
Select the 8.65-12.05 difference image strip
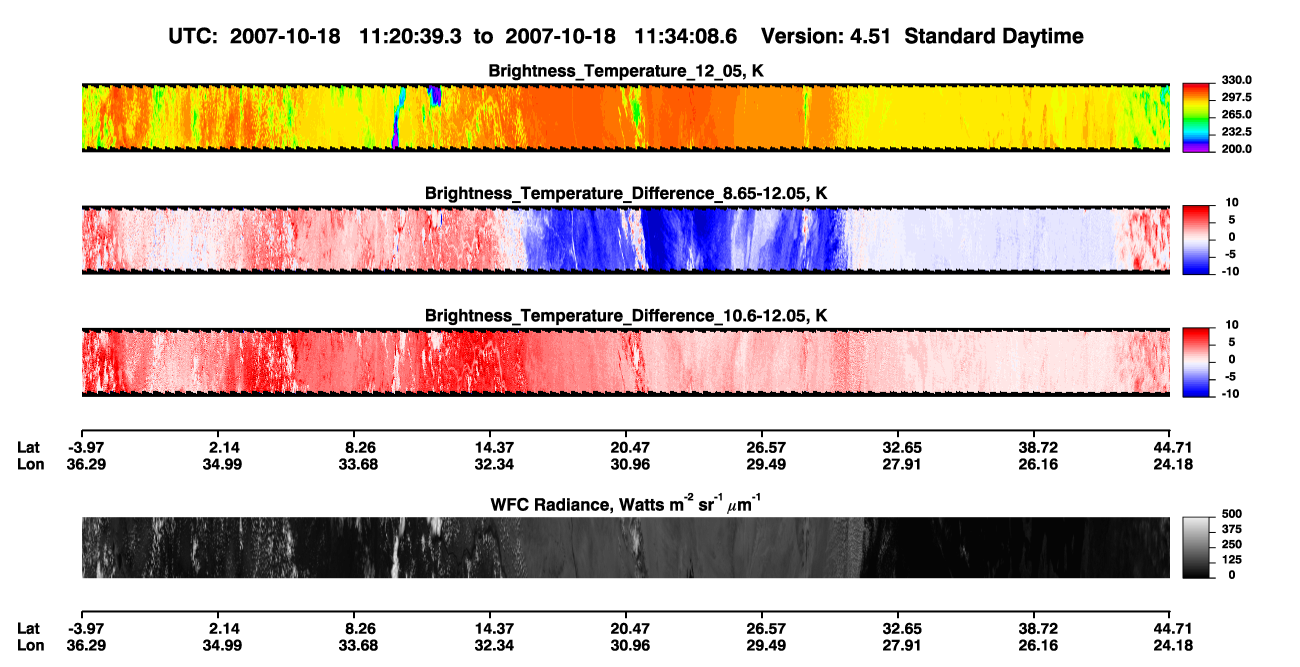tap(626, 239)
